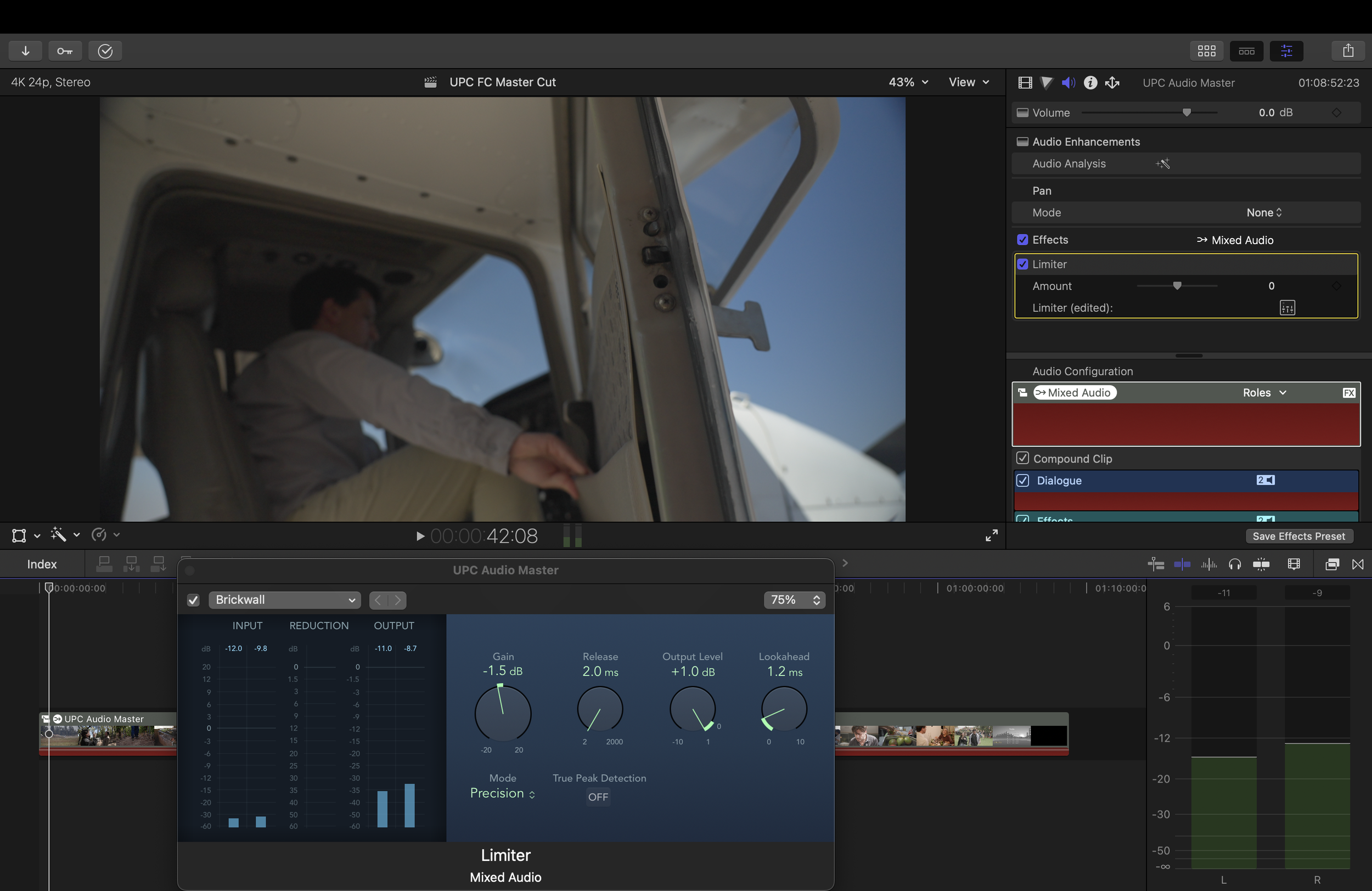The image size is (1372, 891).
Task: Open the Roles menu for Mixed Audio
Action: (x=1264, y=392)
